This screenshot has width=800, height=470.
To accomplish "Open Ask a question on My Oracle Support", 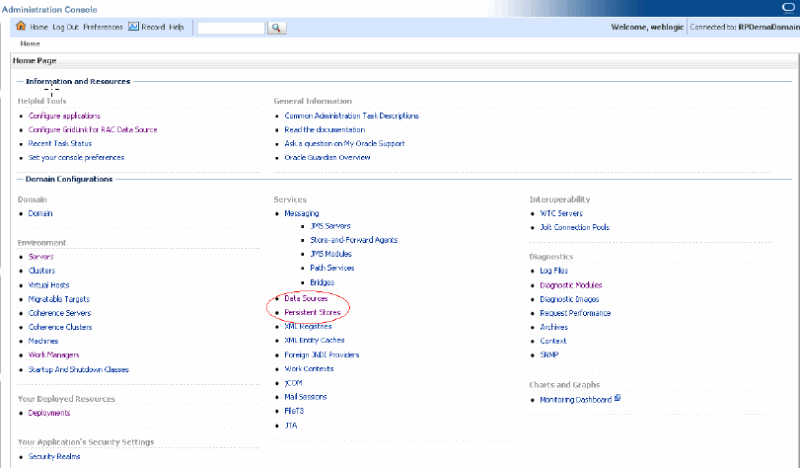I will [344, 143].
